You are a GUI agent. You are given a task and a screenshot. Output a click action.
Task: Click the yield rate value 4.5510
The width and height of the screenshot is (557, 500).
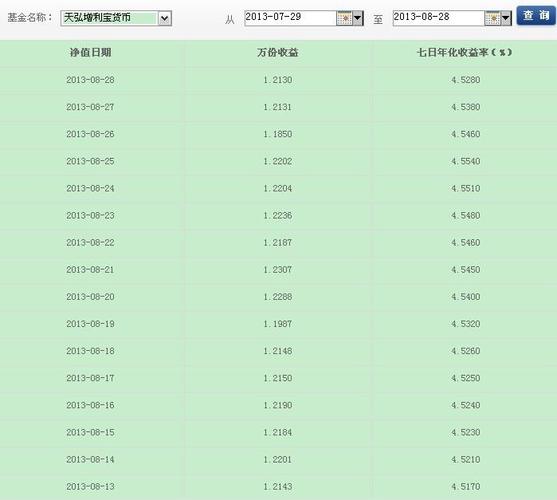tap(466, 188)
